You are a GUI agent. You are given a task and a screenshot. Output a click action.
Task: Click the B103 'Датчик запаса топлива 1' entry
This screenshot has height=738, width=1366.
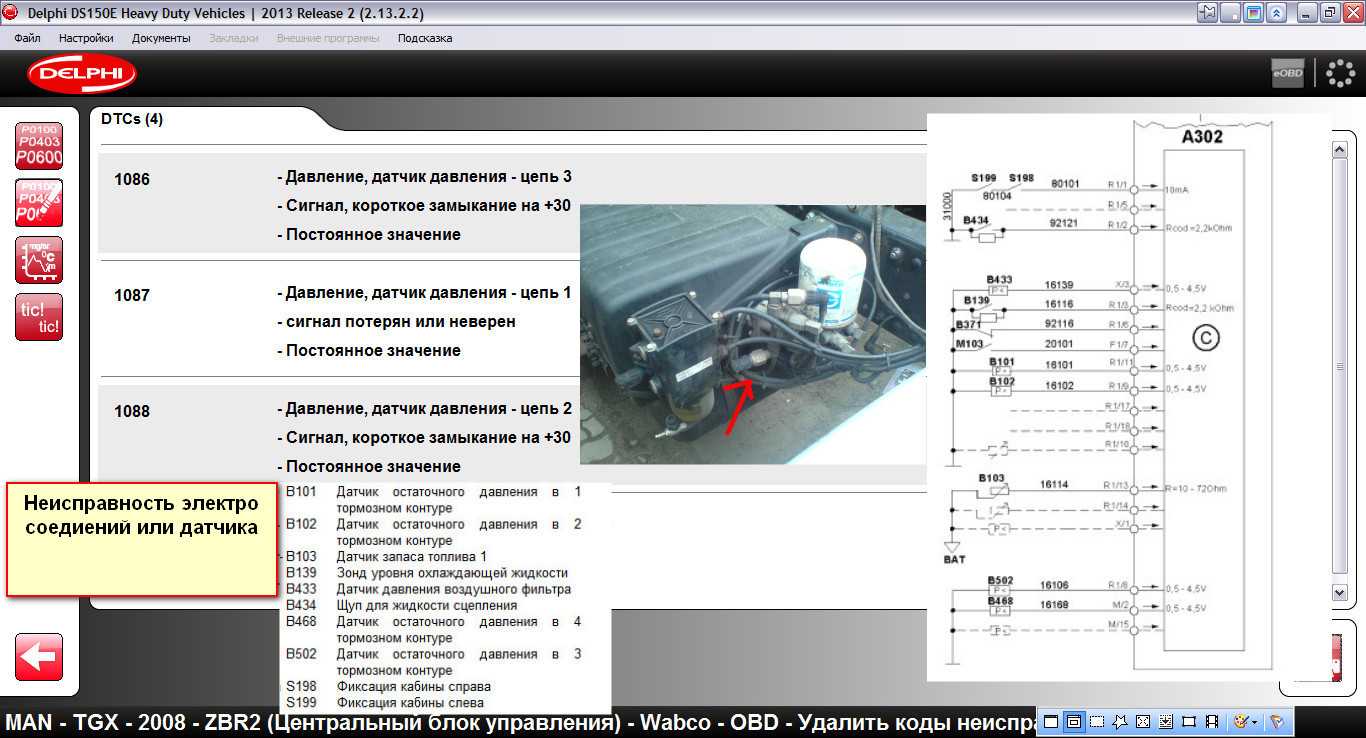click(x=387, y=557)
